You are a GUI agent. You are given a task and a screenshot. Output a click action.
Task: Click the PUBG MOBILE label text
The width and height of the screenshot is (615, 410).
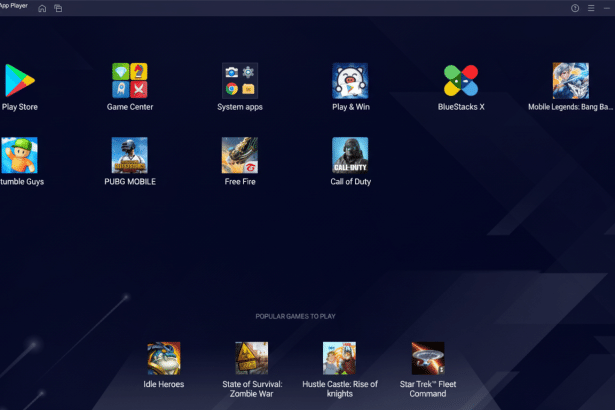[x=130, y=182]
